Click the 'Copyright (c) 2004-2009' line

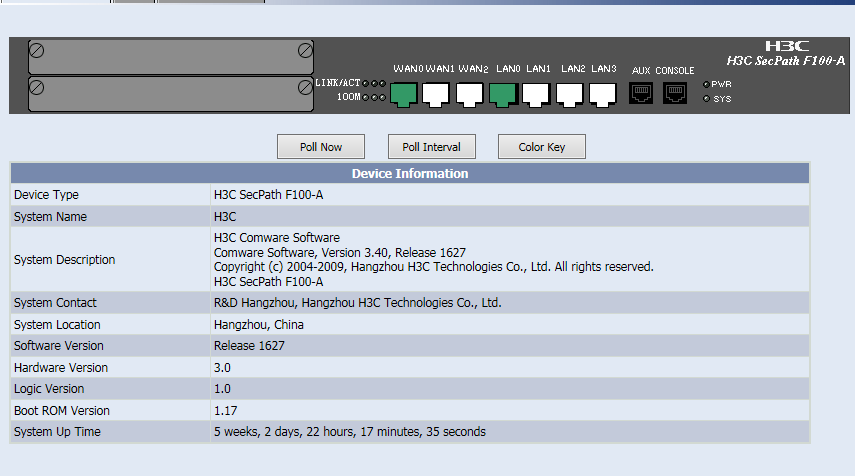pyautogui.click(x=433, y=267)
